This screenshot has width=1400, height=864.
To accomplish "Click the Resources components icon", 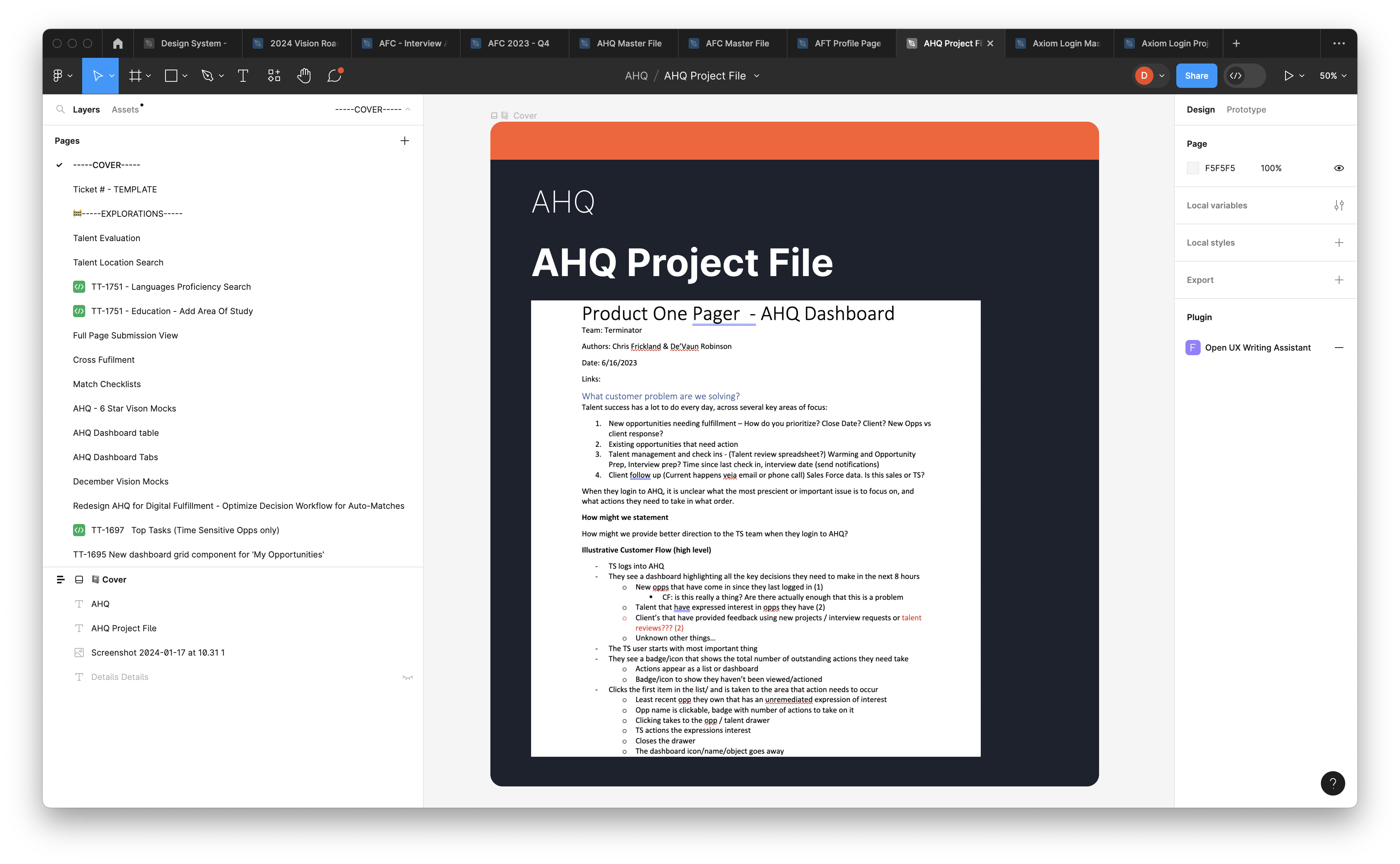I will (x=274, y=76).
